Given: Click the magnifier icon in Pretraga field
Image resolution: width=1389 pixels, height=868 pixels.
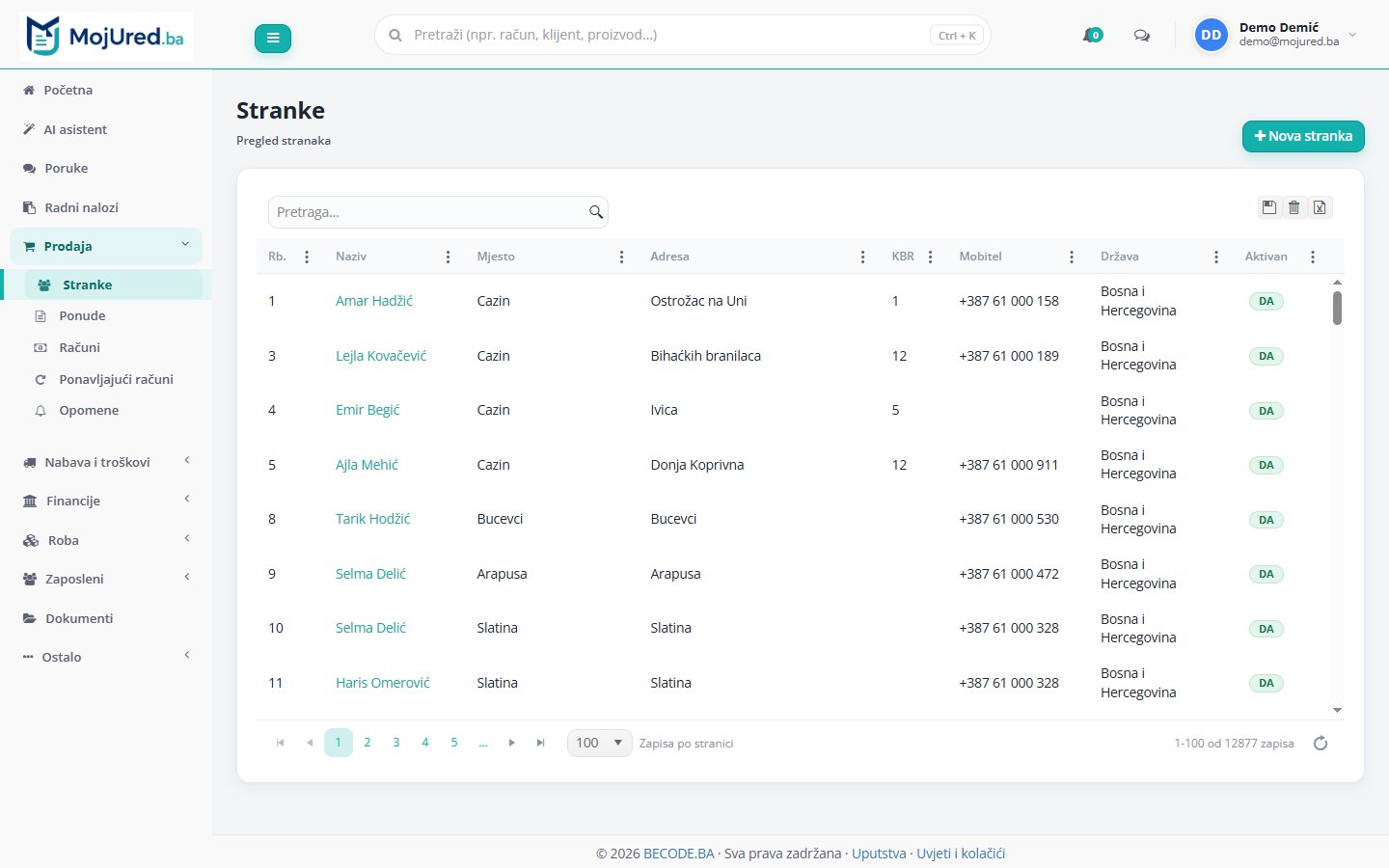Looking at the screenshot, I should [596, 212].
